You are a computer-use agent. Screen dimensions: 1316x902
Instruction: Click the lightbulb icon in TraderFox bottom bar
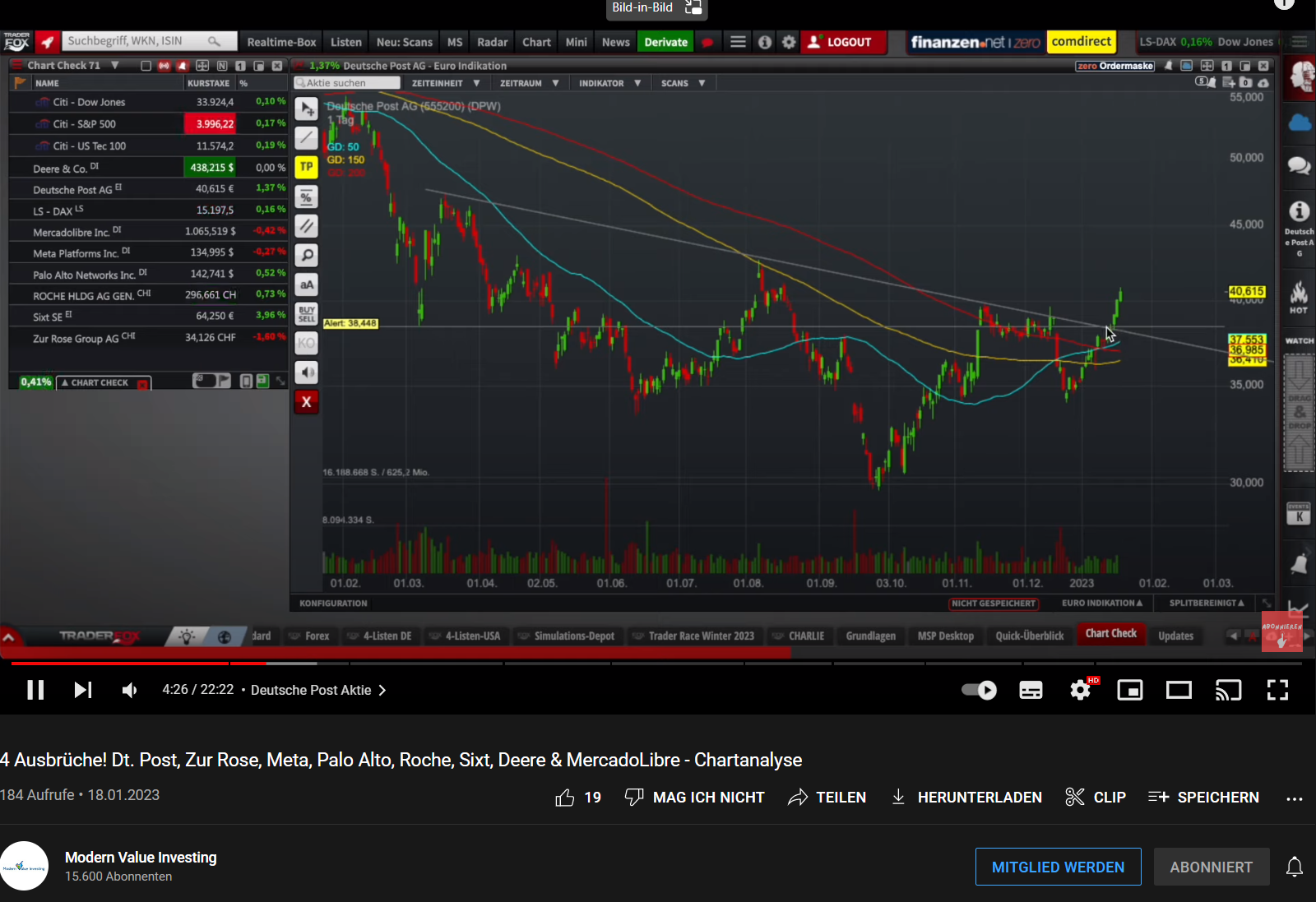click(x=187, y=636)
